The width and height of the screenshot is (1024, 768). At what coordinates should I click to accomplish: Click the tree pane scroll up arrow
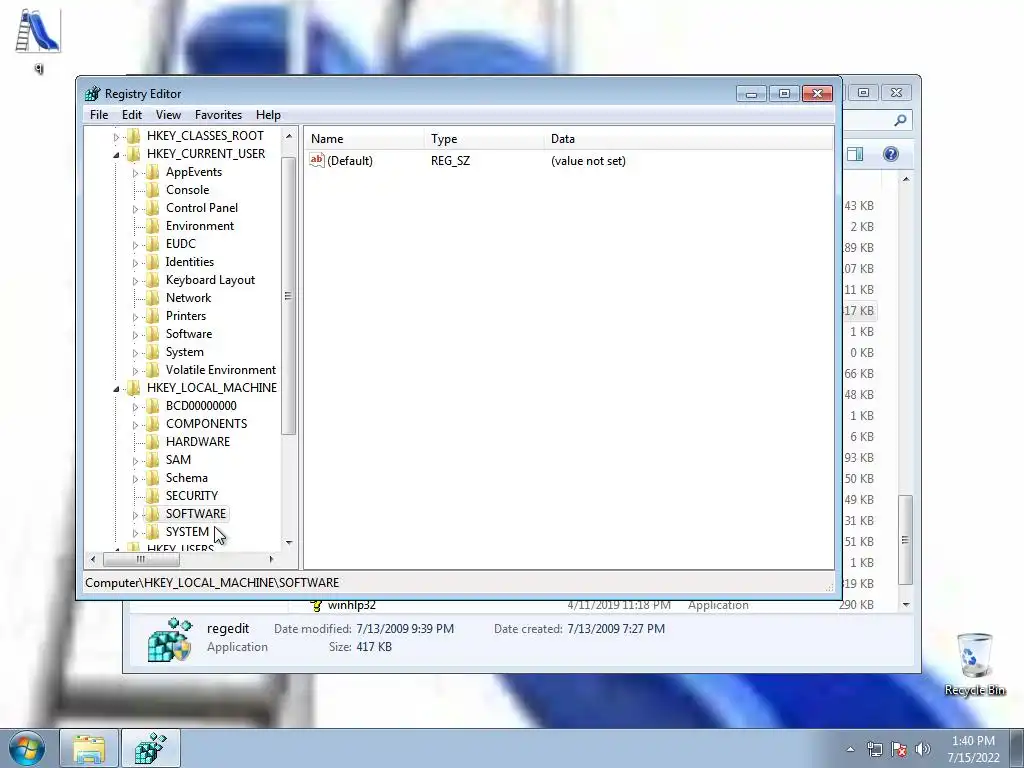pos(289,136)
